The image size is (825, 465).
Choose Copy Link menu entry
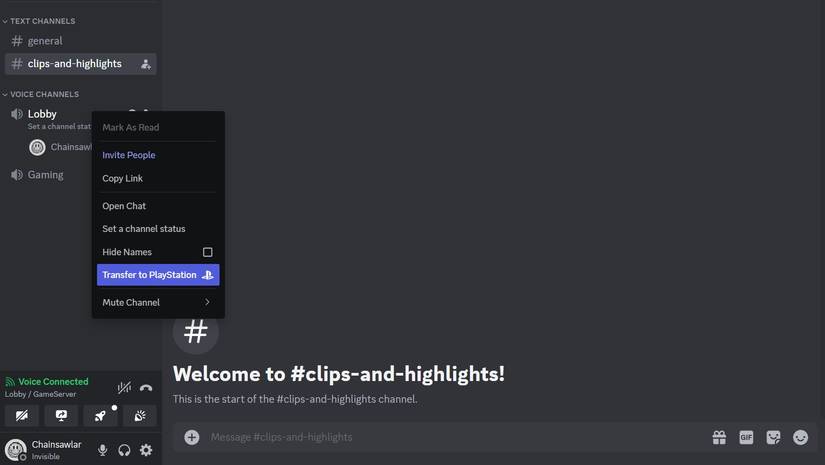pyautogui.click(x=158, y=178)
